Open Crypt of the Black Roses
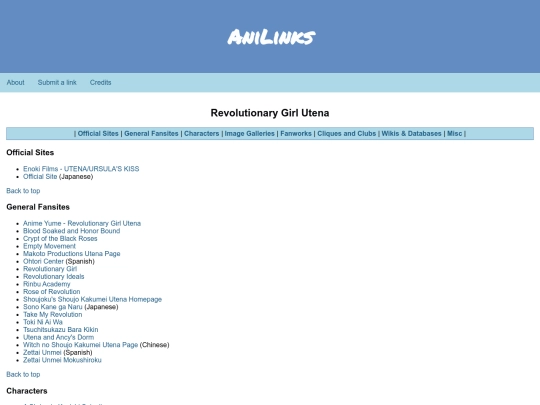This screenshot has width=540, height=405. (60, 239)
